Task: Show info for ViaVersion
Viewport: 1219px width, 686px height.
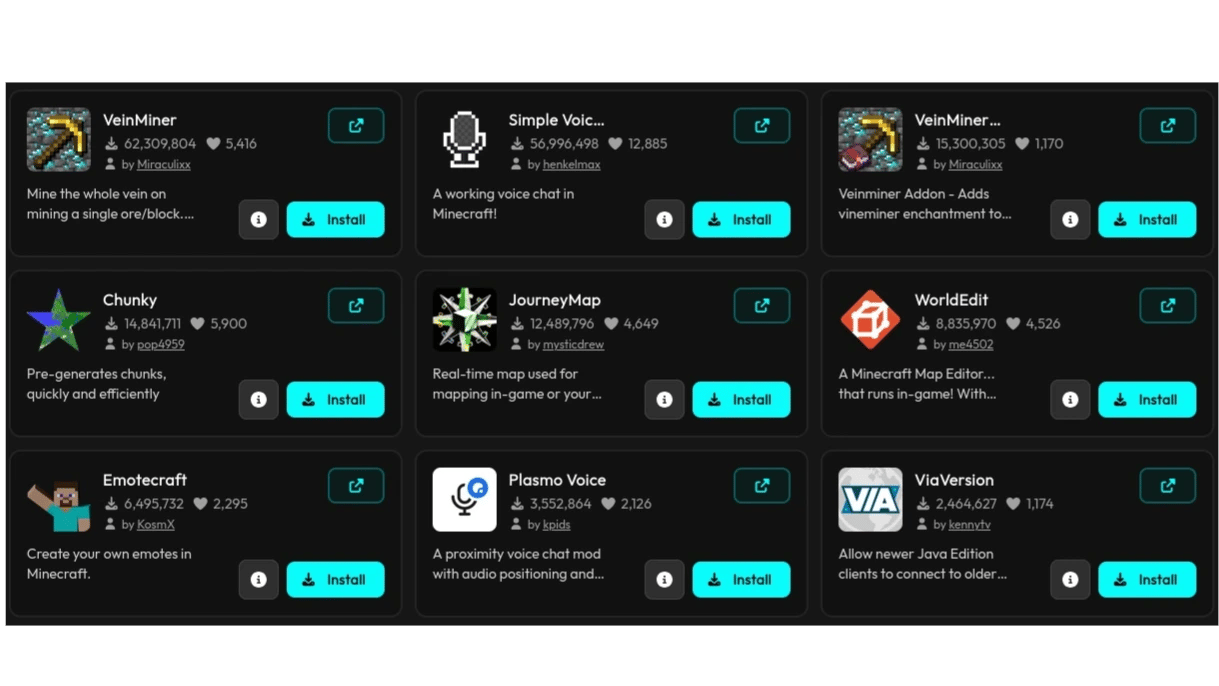Action: tap(1071, 580)
